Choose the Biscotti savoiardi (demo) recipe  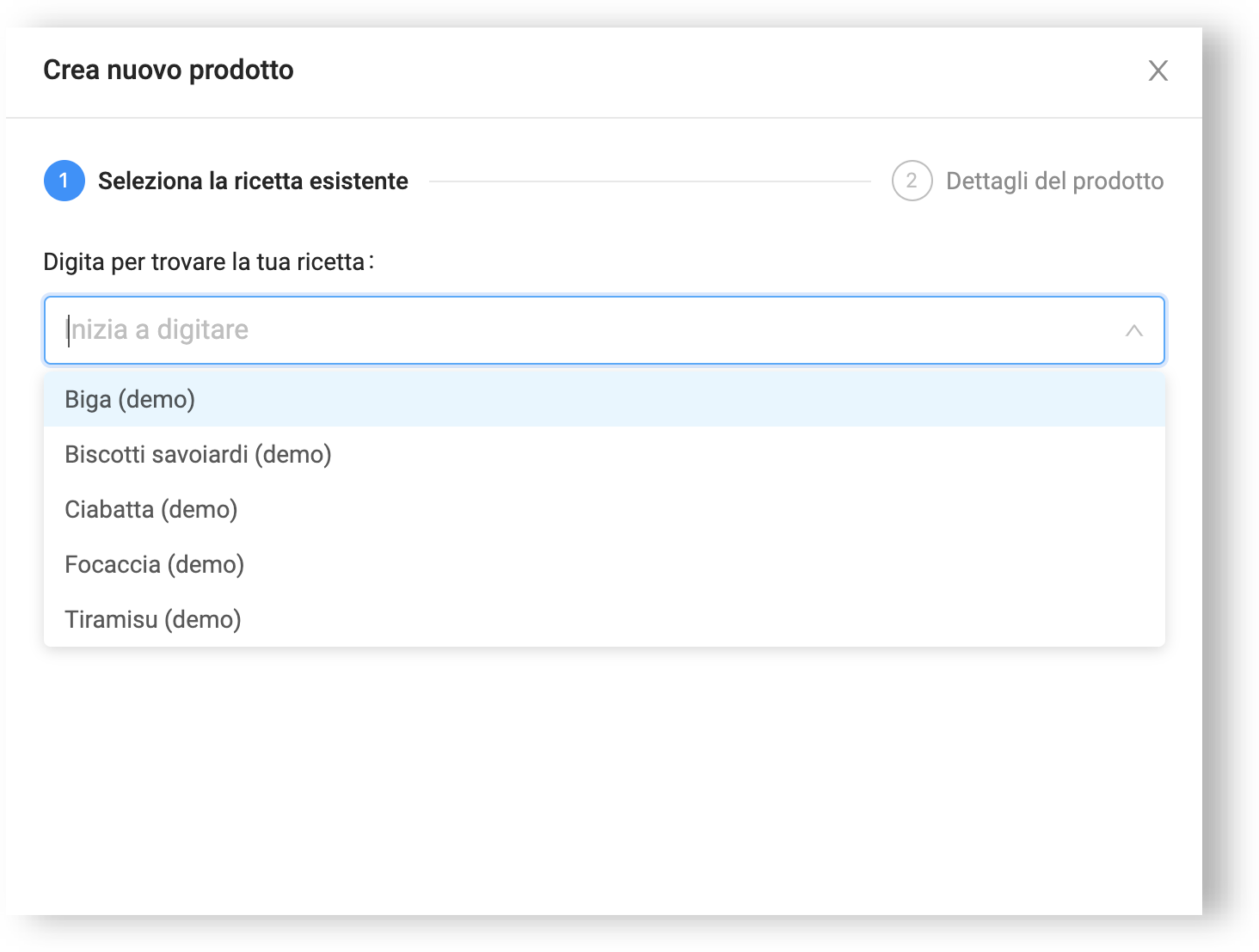point(198,454)
